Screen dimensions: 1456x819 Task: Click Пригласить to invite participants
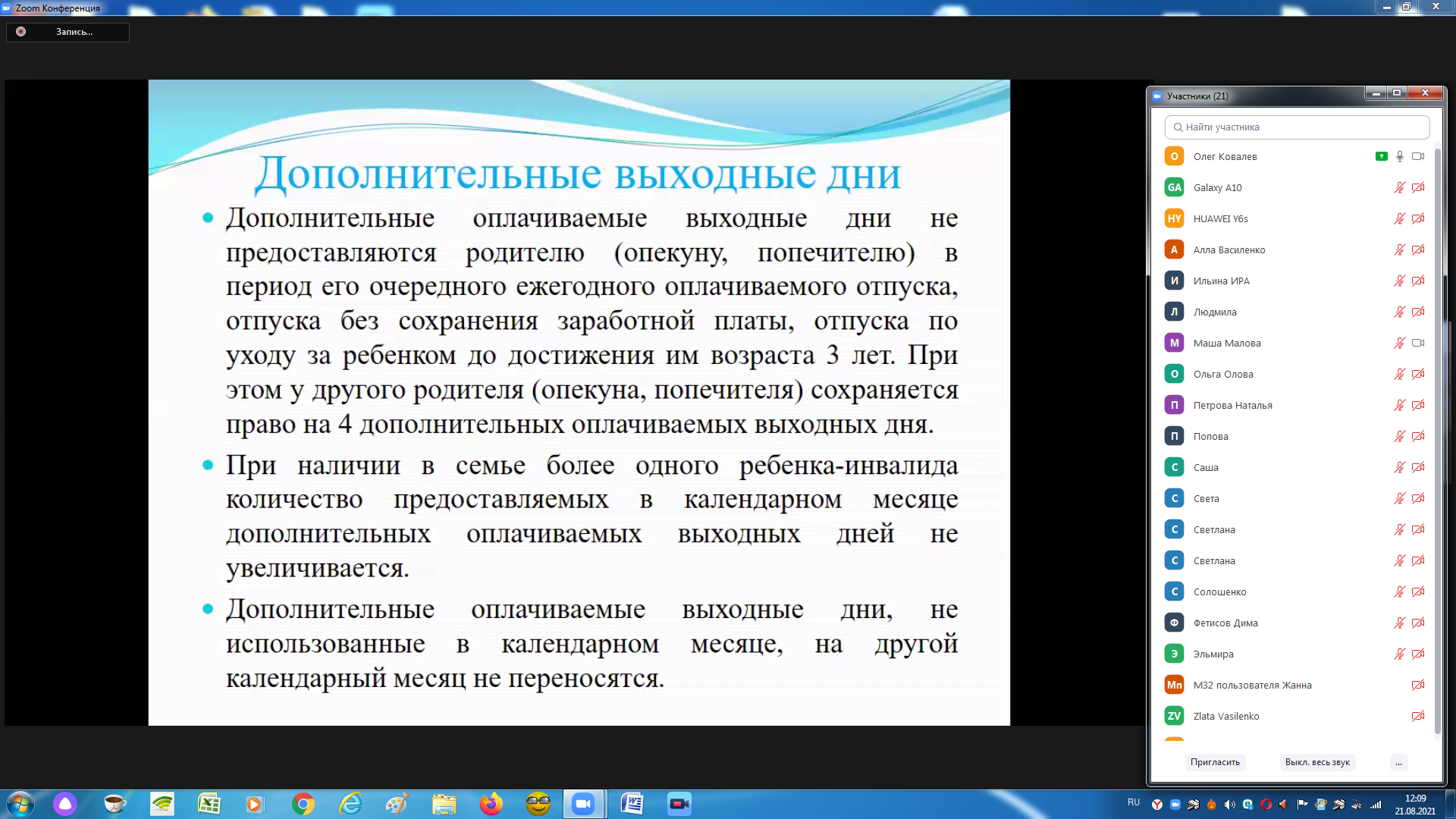pyautogui.click(x=1215, y=762)
